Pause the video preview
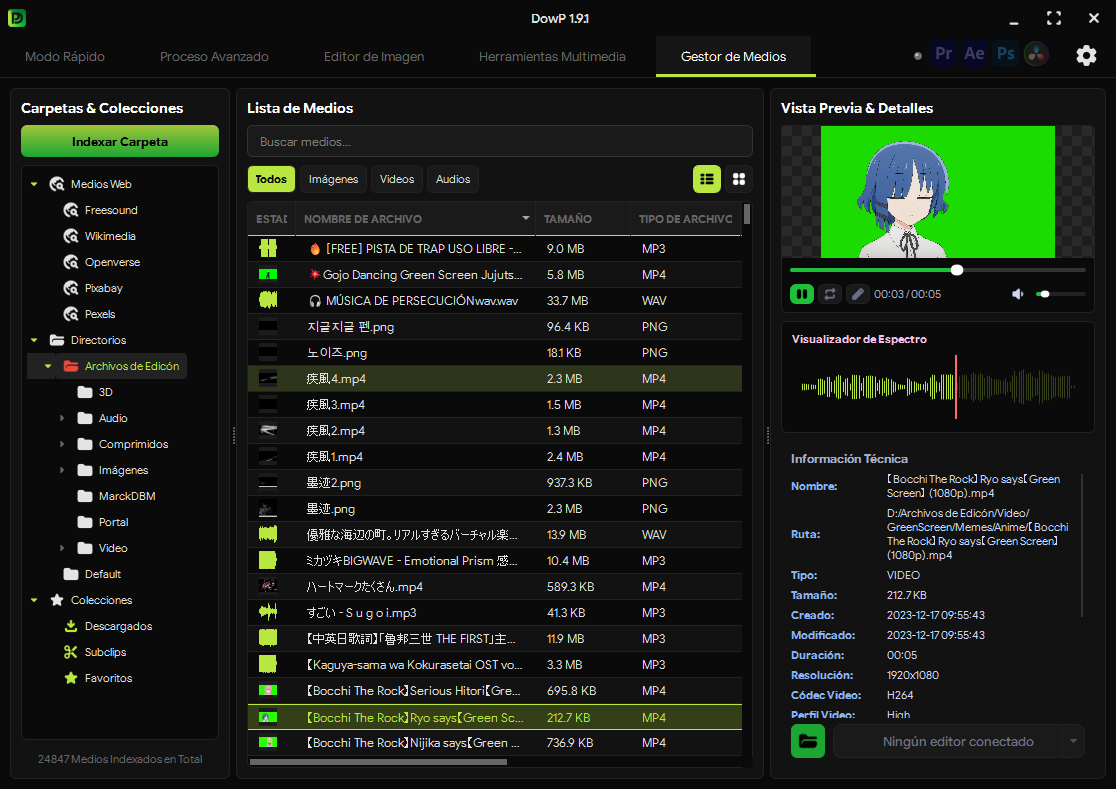 coord(801,294)
